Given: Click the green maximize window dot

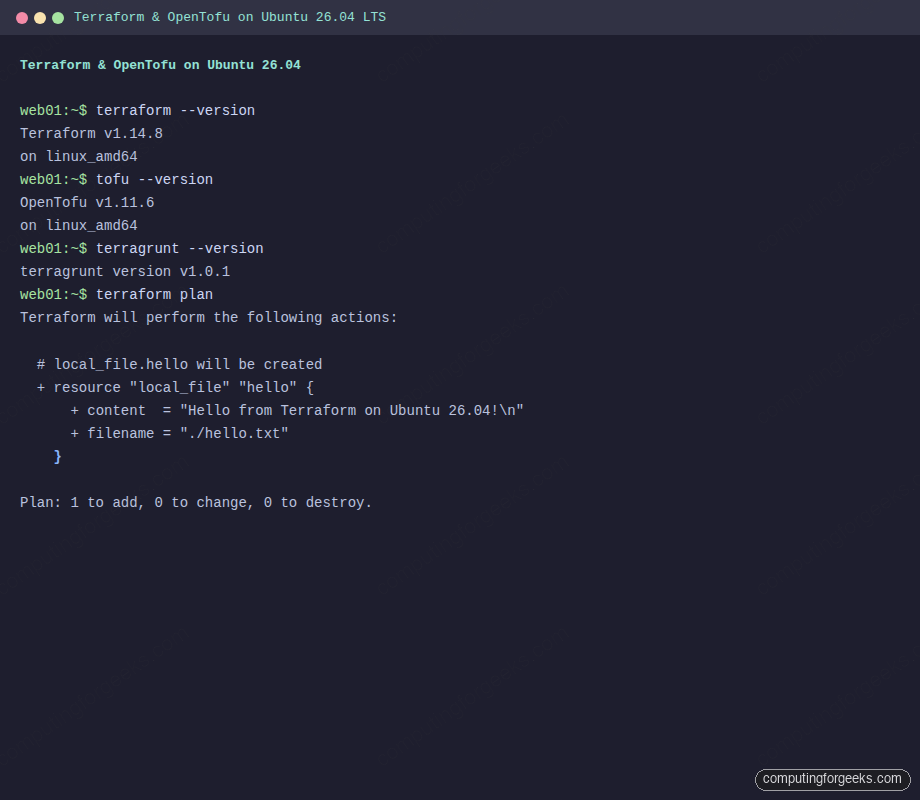Looking at the screenshot, I should 57,17.
